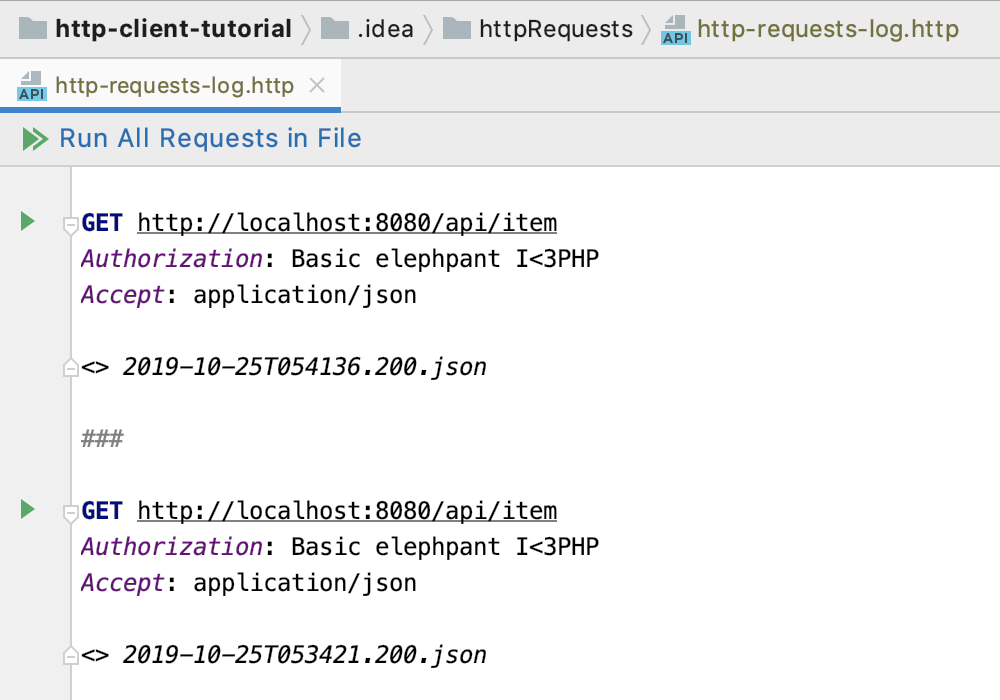The image size is (1000, 700).
Task: Open http-client-tutorial in the breadcrumb
Action: [x=173, y=29]
